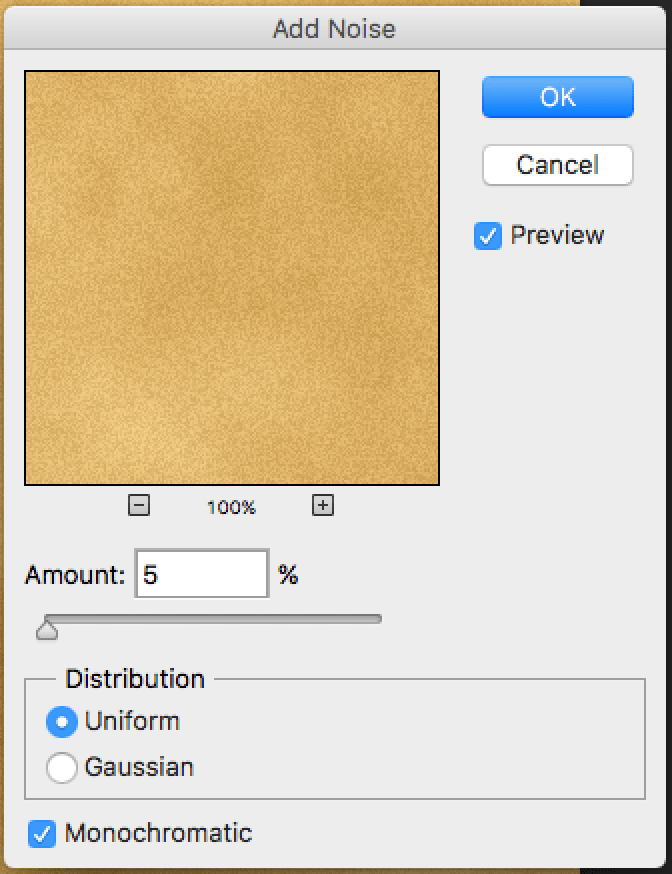Click Cancel to dismiss Add Noise
Image resolution: width=672 pixels, height=874 pixels.
coord(557,165)
